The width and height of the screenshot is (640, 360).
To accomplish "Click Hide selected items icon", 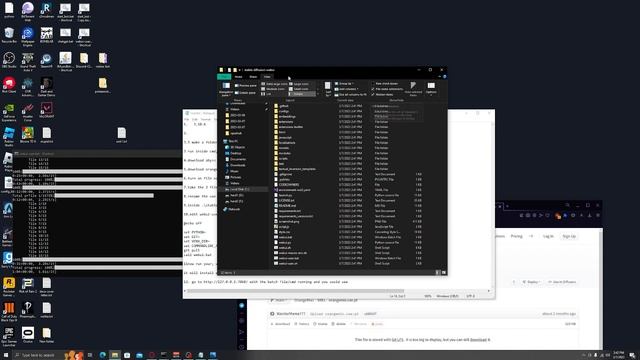I will pyautogui.click(x=413, y=88).
